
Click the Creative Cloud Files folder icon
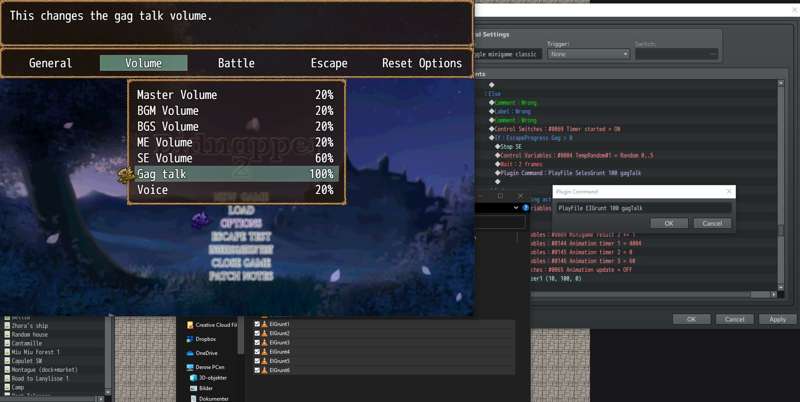tap(190, 325)
